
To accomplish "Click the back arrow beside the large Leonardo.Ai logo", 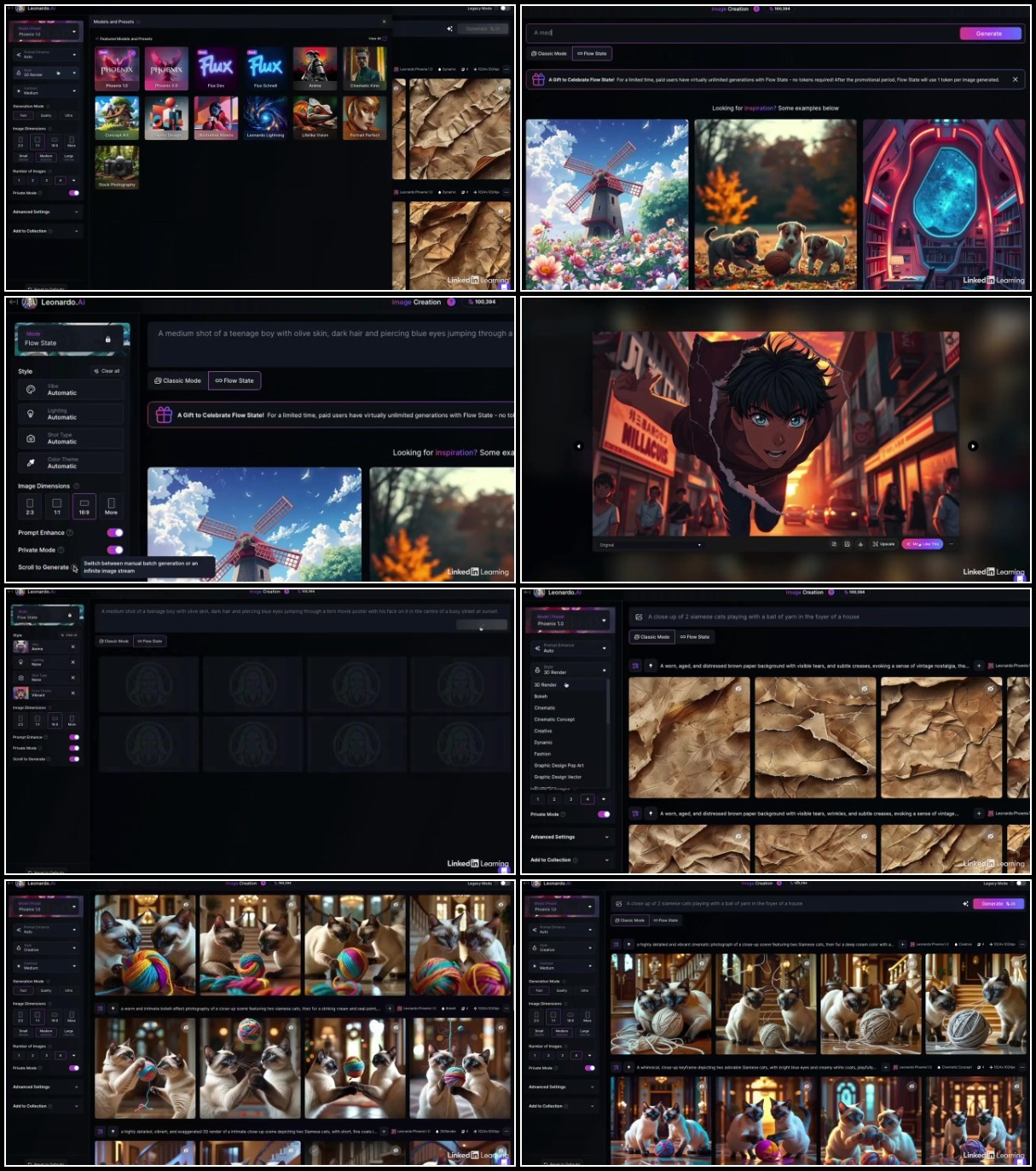I will click(x=13, y=302).
